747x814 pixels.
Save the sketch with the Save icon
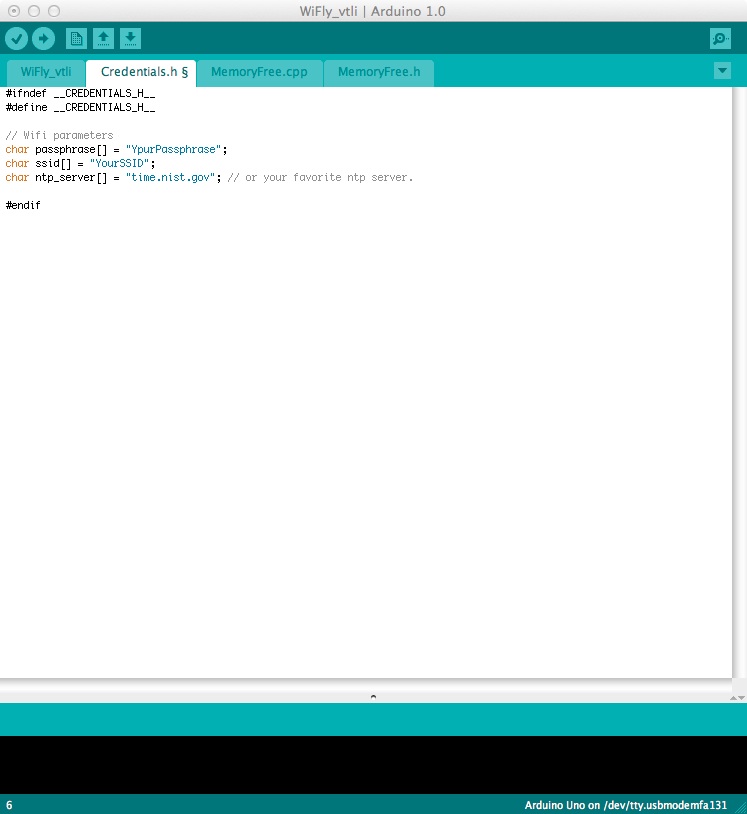[x=130, y=38]
